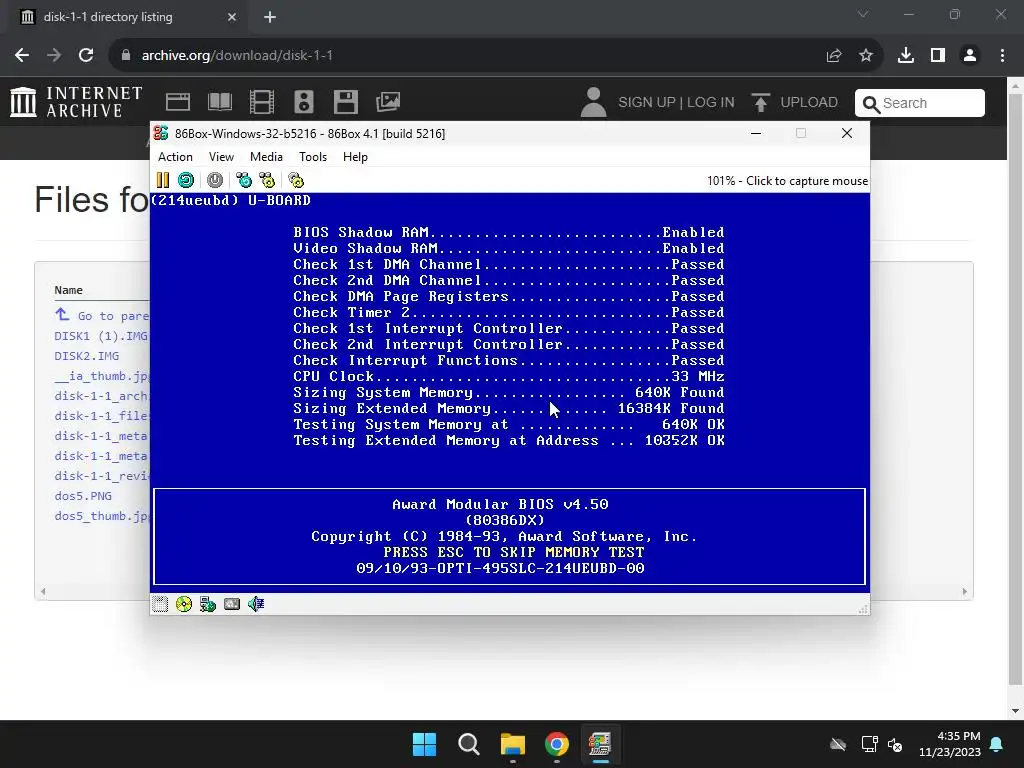Screen dimensions: 1024x768
Task: Click the hard disk status bar icon
Action: click(x=232, y=604)
